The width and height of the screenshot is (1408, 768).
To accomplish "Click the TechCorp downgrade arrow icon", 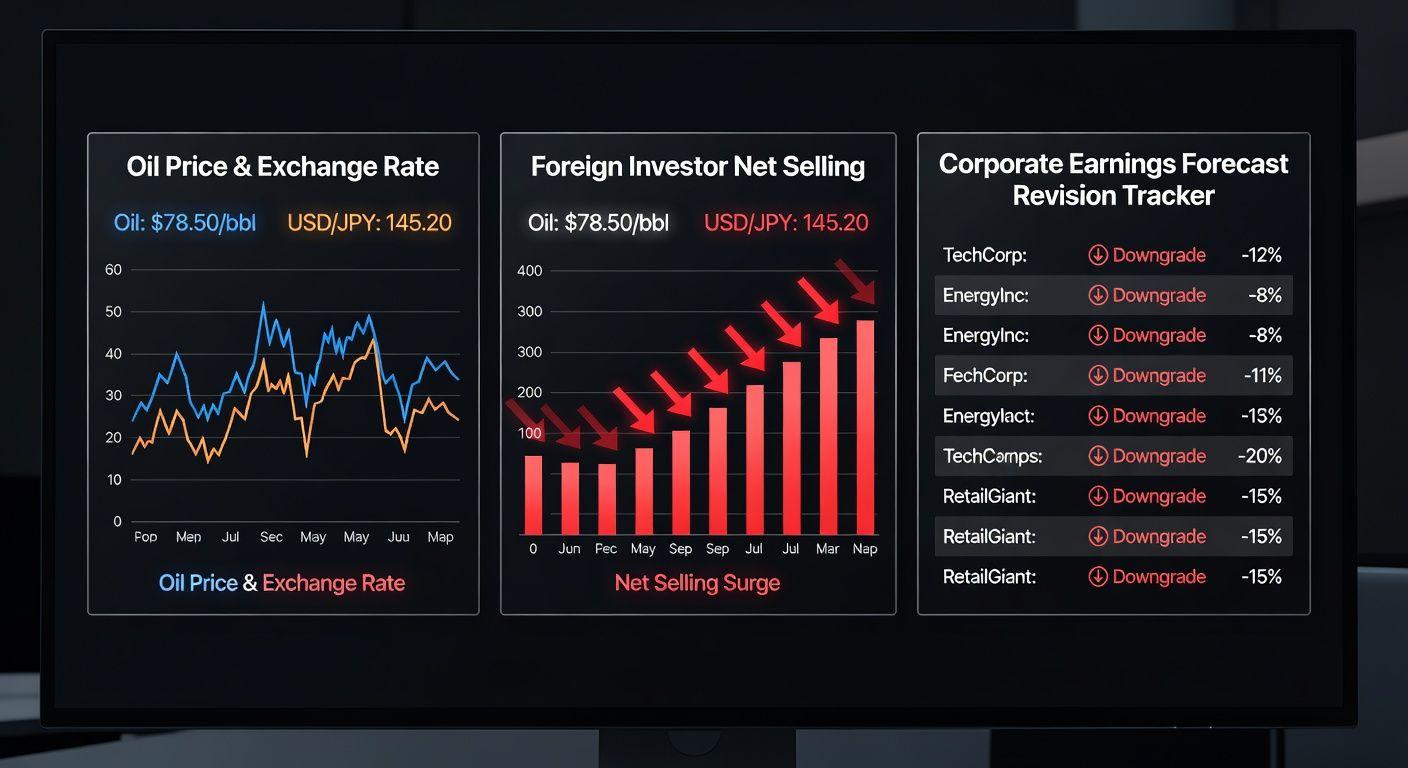I will (1097, 255).
